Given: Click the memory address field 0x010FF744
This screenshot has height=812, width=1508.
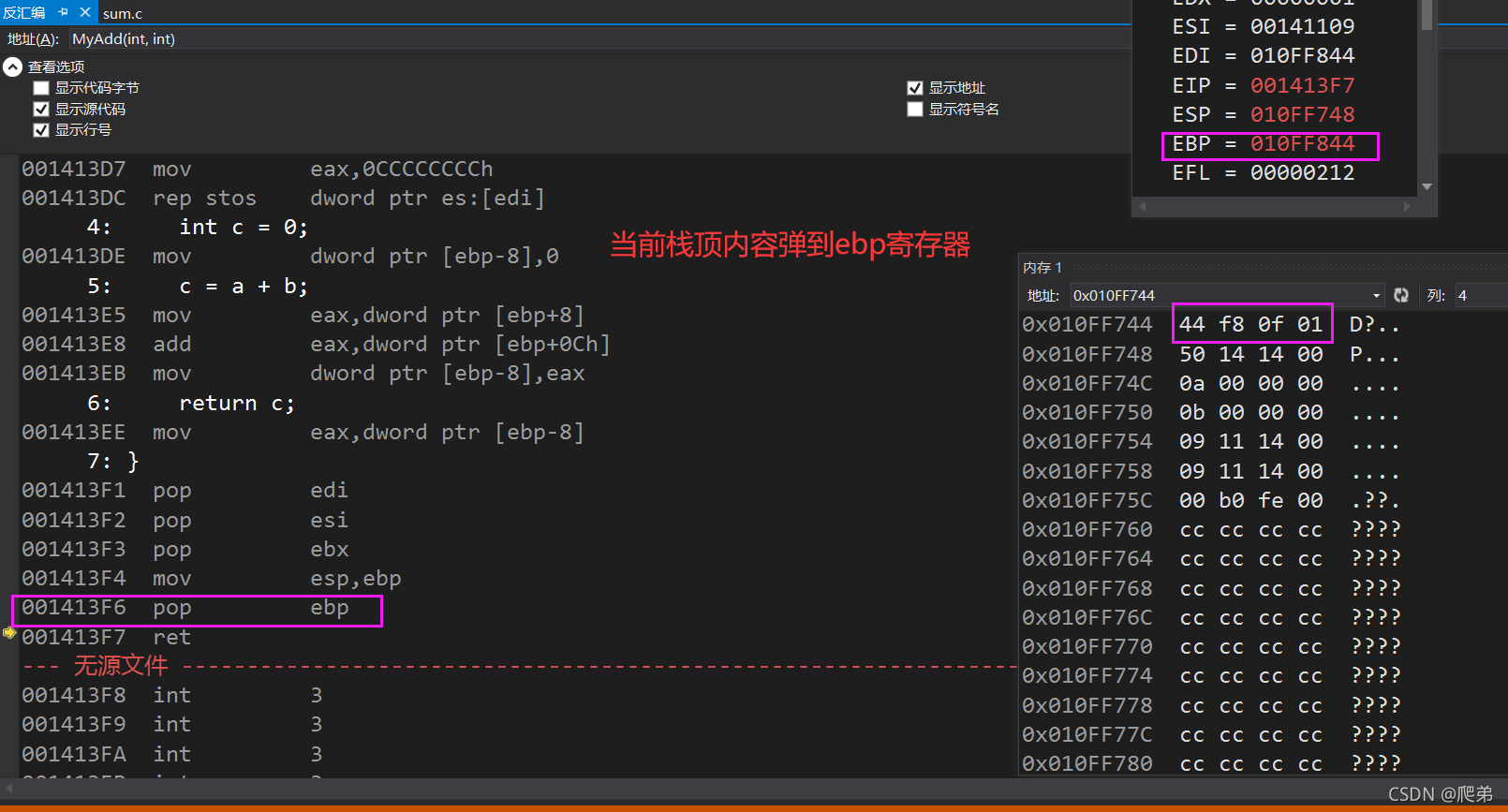Looking at the screenshot, I should coord(1220,295).
